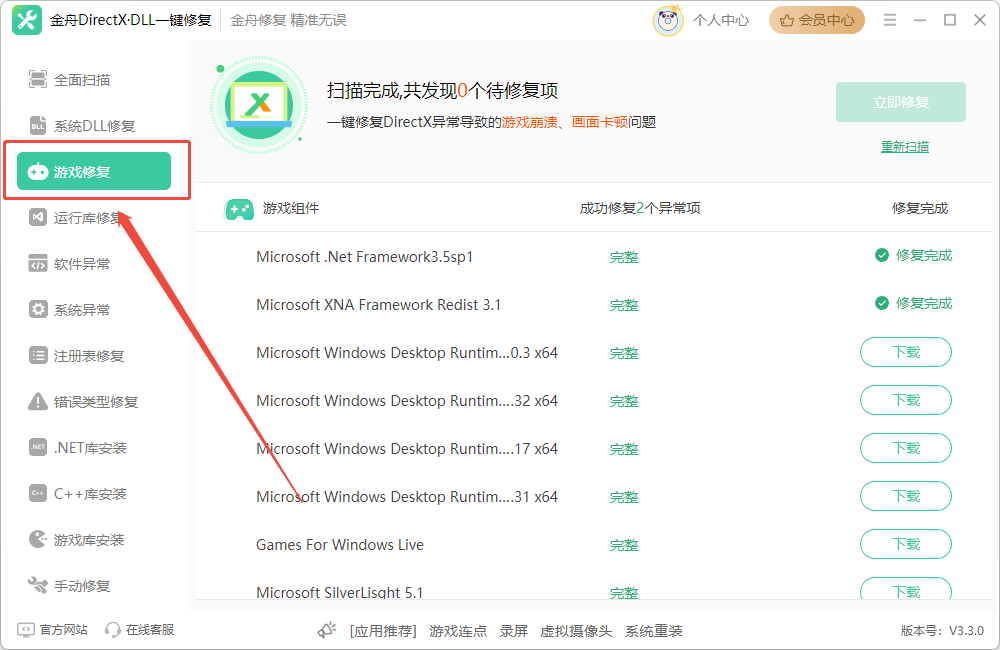Click the megaphone icon near 应用推荐
Screen dimensions: 1000x650
327,630
